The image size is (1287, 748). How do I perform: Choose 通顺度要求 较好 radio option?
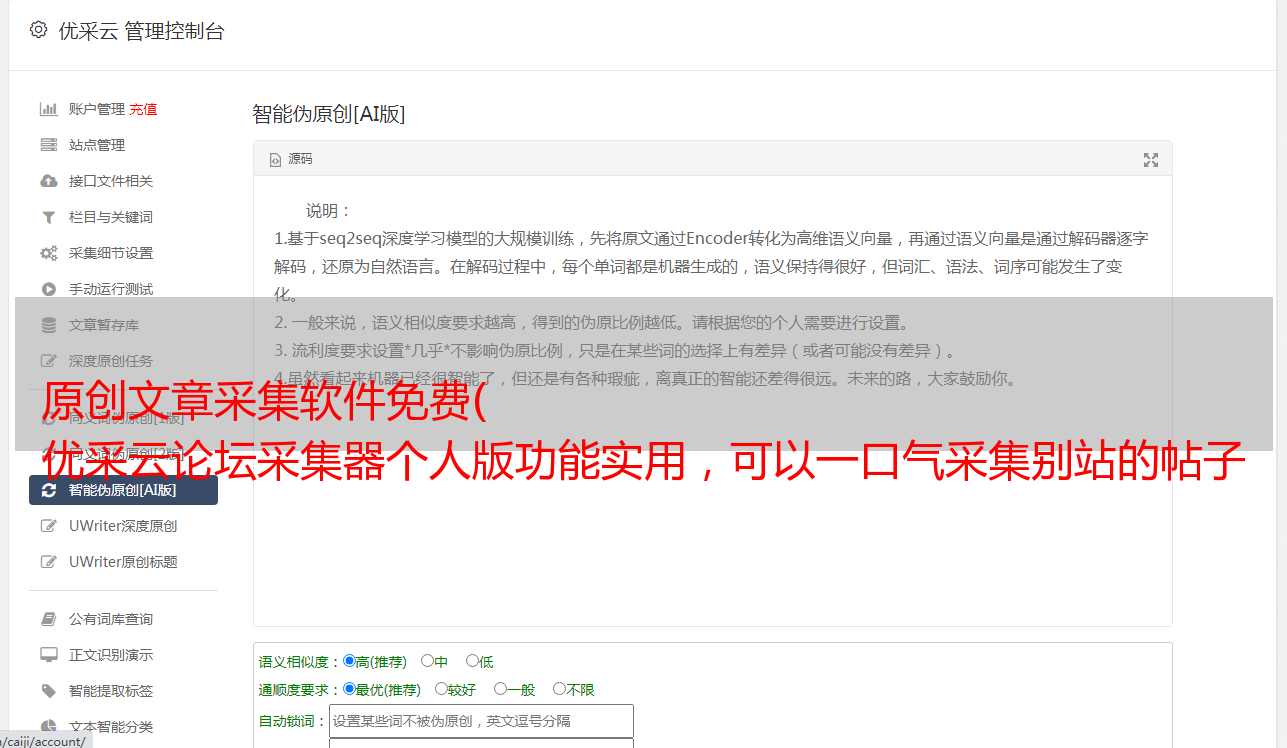pyautogui.click(x=441, y=689)
